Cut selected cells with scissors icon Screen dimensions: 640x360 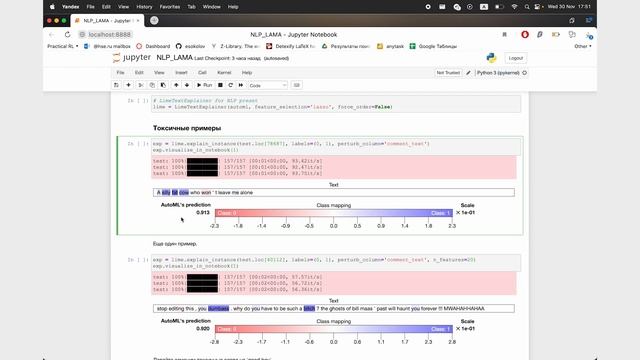tap(141, 85)
